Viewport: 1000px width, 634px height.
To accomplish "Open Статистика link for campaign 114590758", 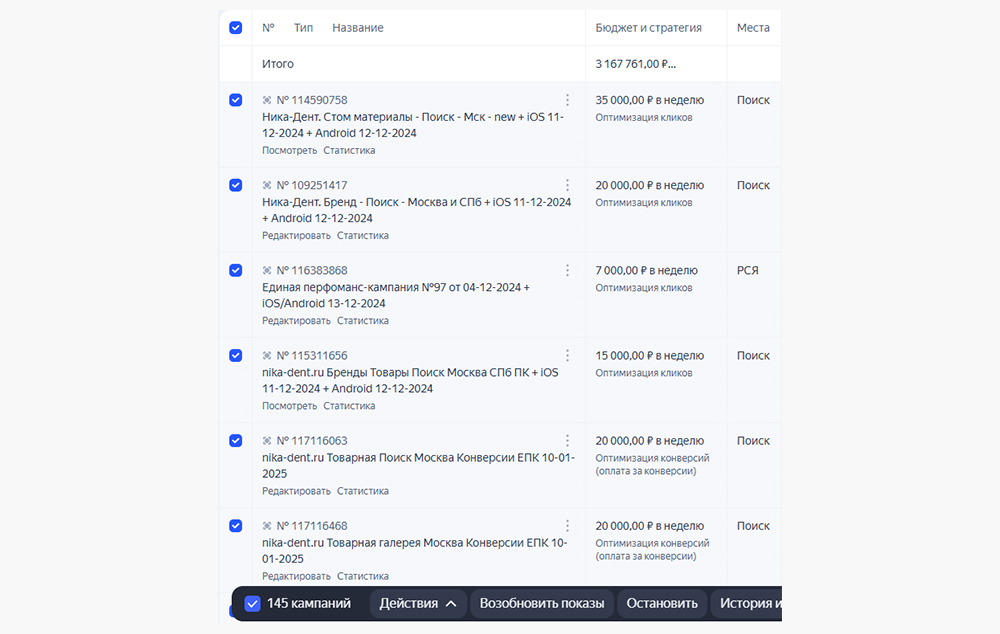I will (349, 151).
